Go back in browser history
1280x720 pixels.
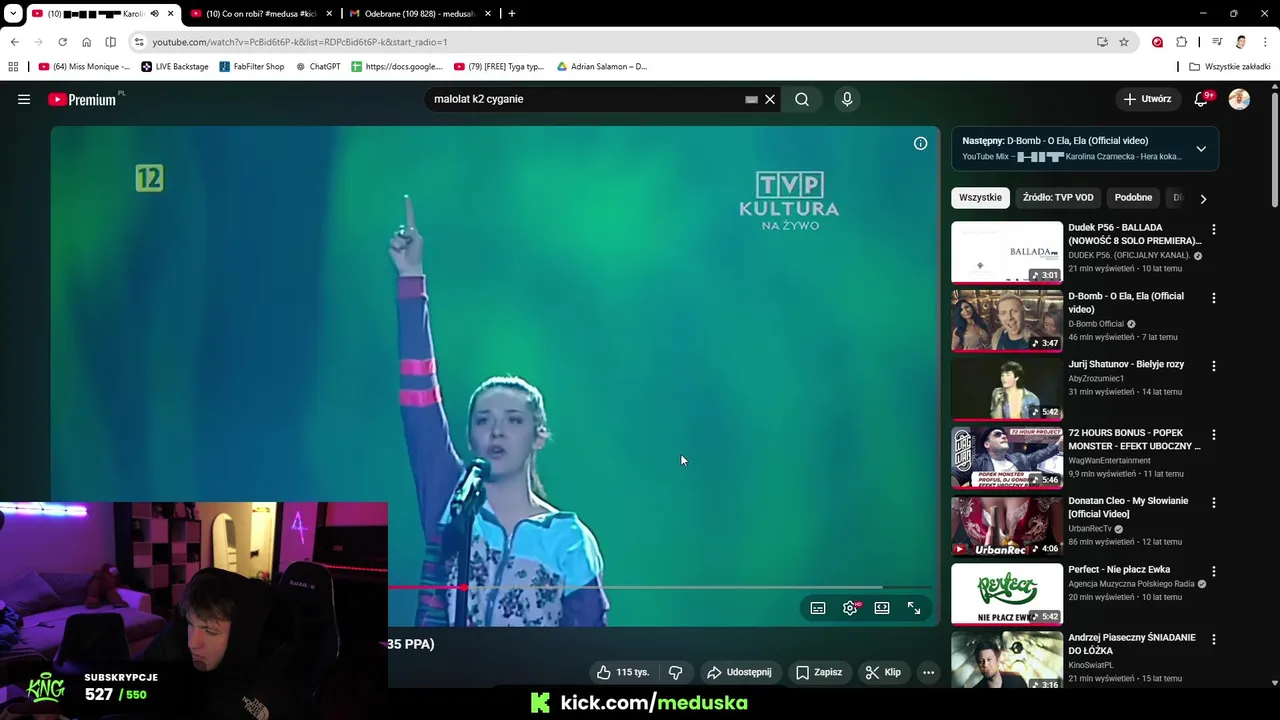pos(14,42)
